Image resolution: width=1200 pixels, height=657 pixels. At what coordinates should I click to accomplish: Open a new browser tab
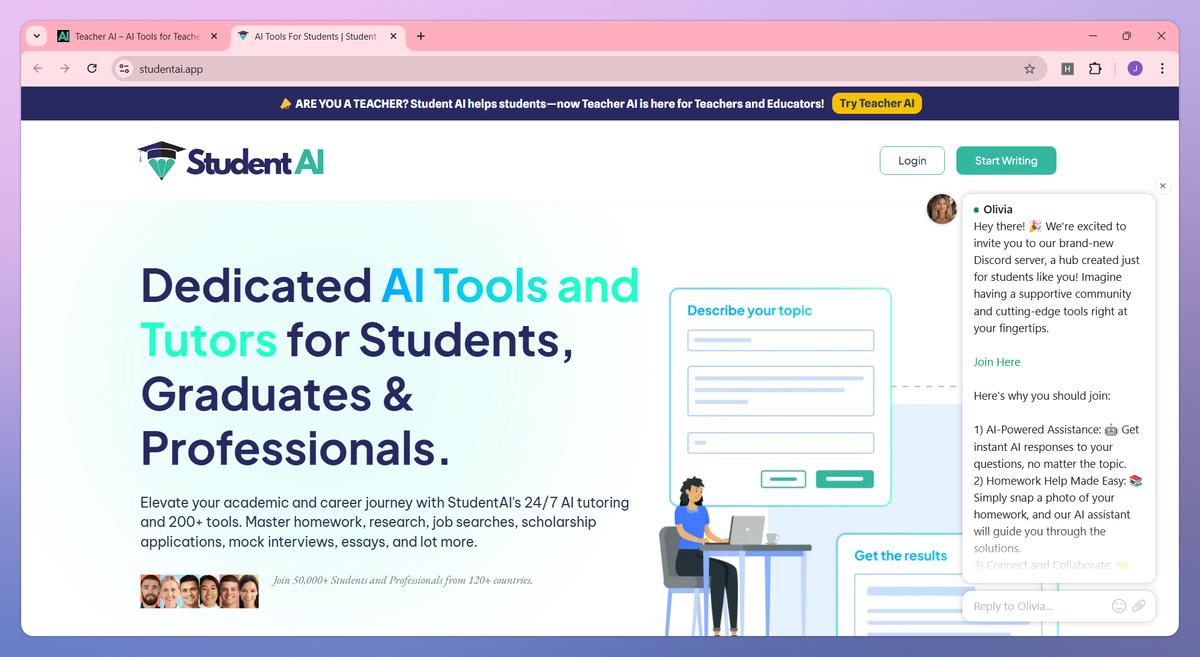point(421,36)
